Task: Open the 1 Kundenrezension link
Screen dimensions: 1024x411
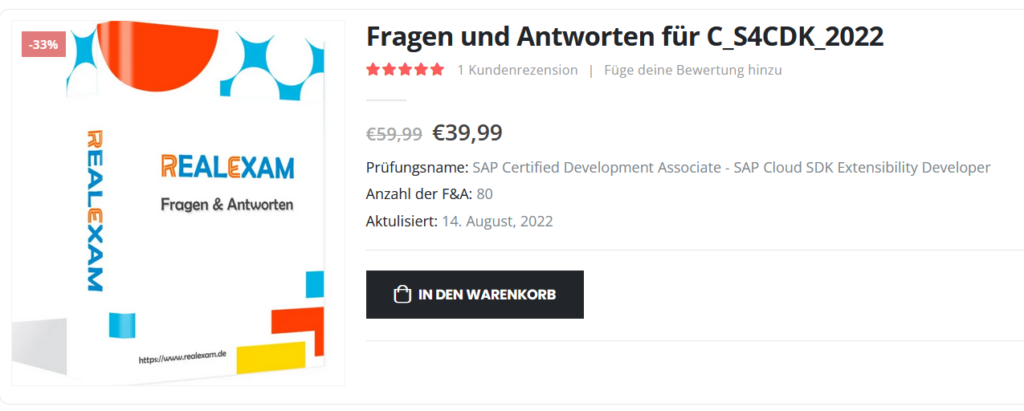Action: click(x=517, y=70)
